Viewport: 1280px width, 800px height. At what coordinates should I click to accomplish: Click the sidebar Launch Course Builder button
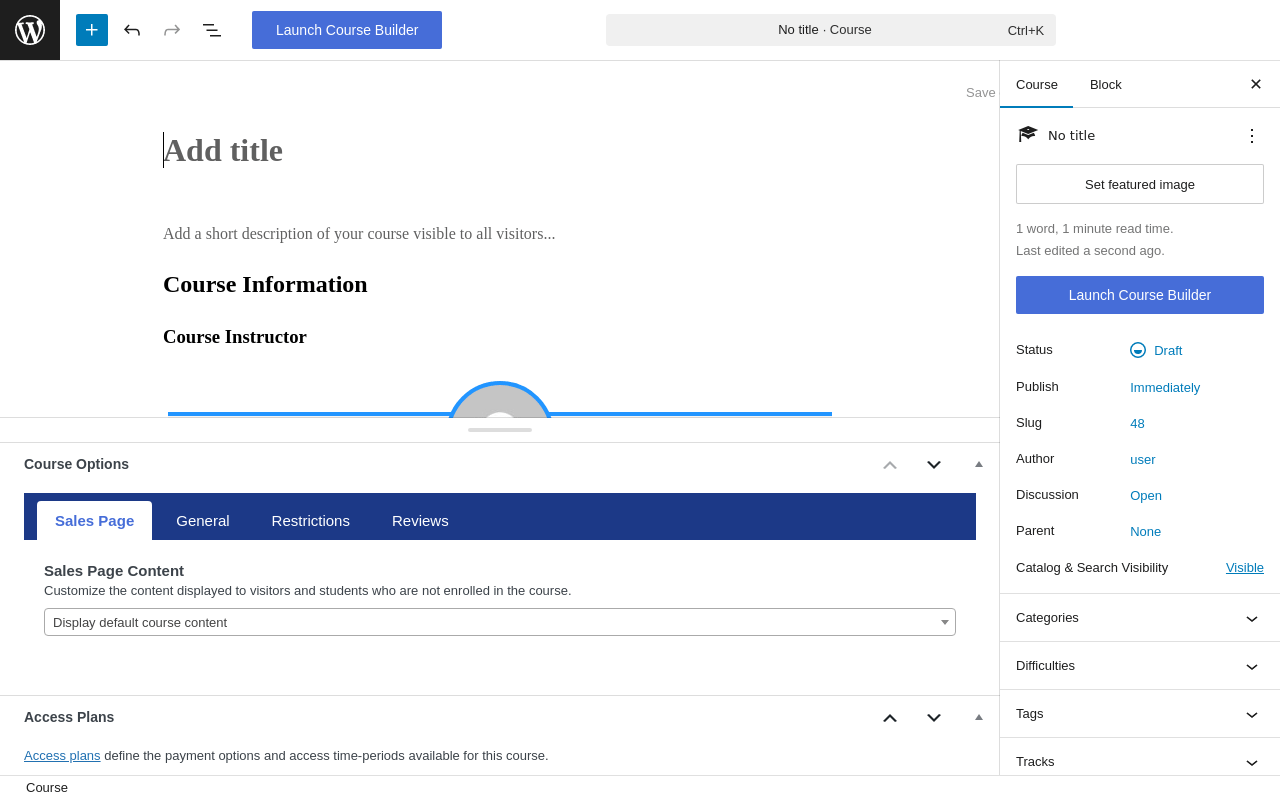1140,295
